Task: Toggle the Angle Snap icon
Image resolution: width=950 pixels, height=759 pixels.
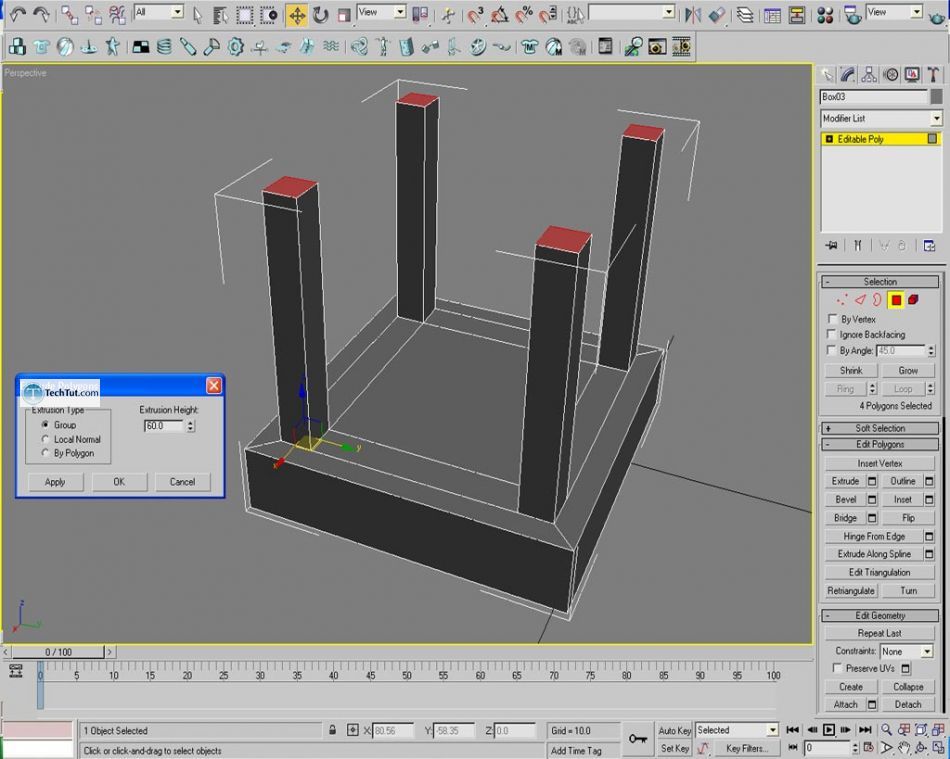Action: pos(500,15)
